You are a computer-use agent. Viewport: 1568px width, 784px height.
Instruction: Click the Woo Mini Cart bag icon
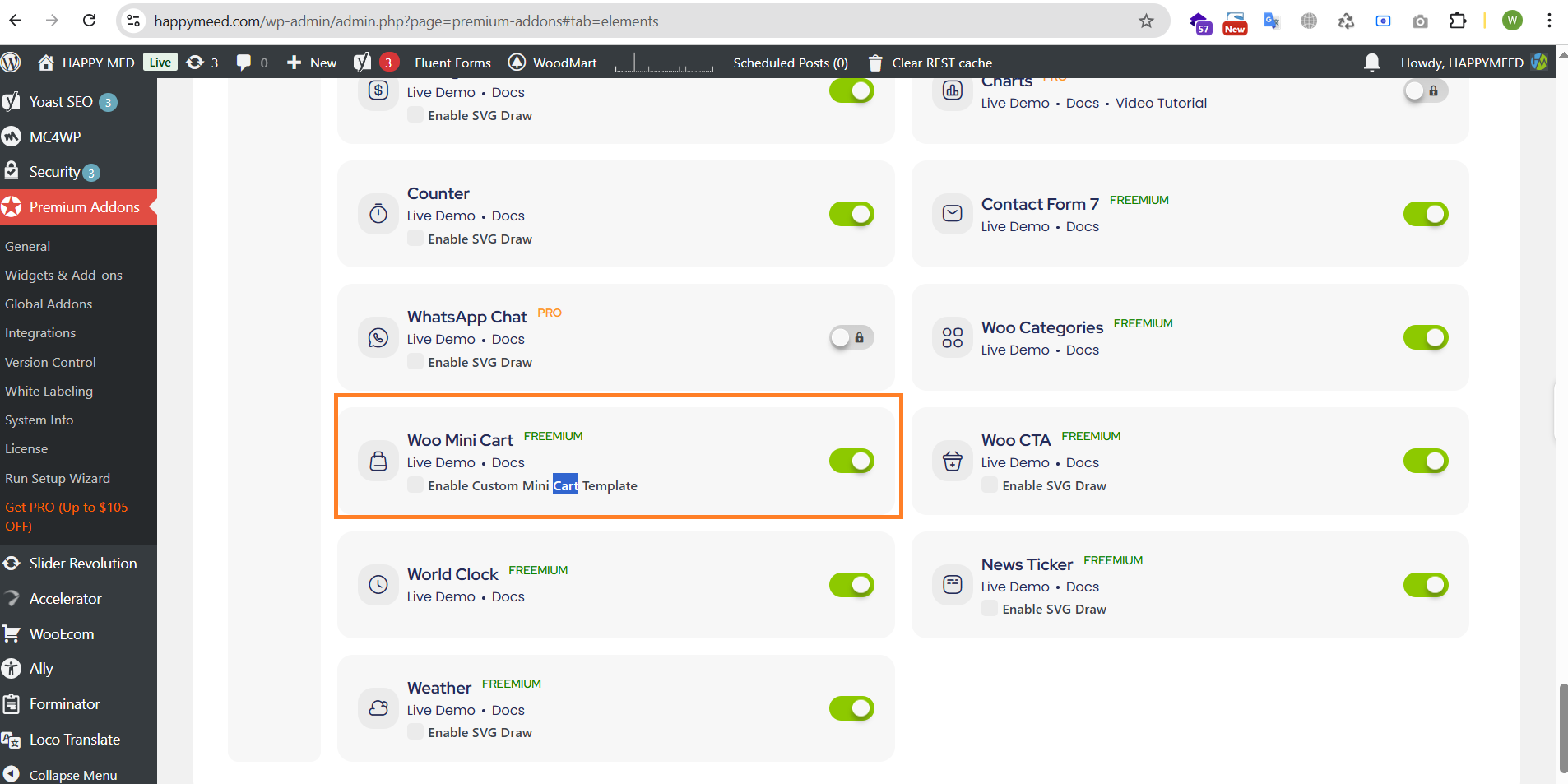[378, 461]
